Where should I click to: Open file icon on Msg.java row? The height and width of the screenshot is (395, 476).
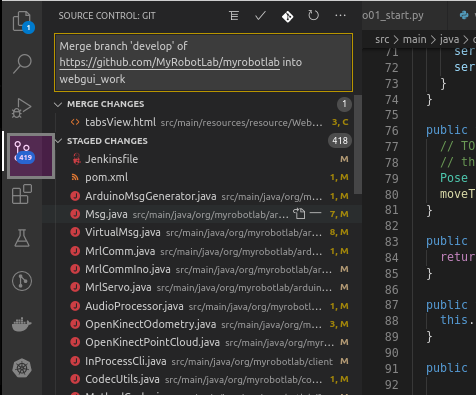pos(299,214)
